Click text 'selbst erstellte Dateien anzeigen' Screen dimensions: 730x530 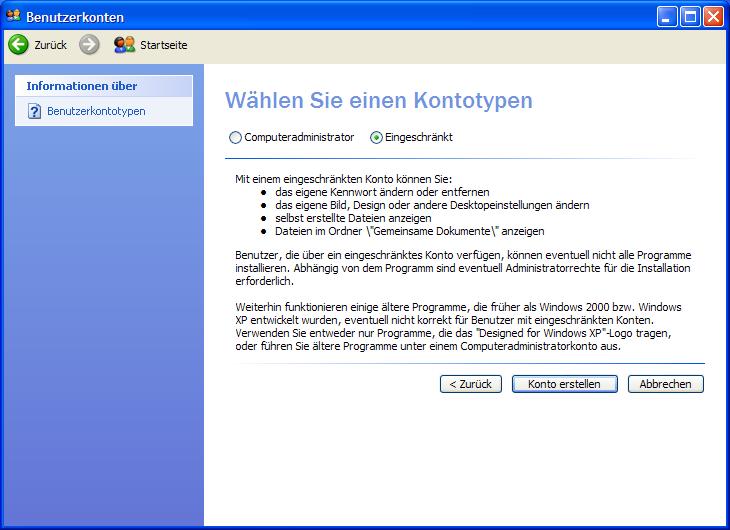(353, 218)
